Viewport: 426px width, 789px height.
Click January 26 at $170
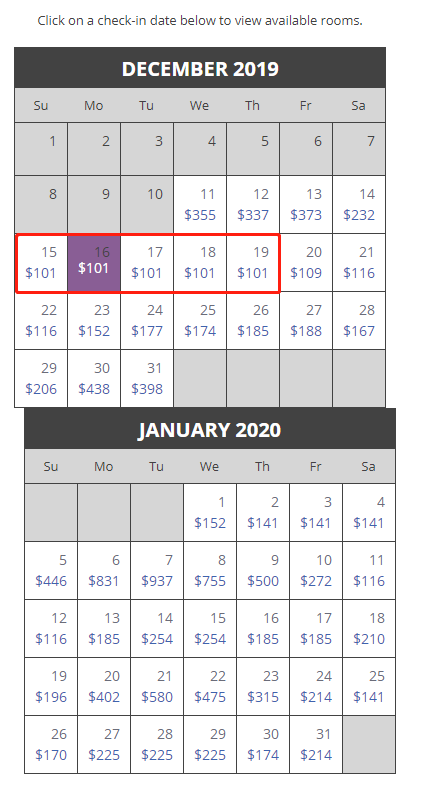51,745
